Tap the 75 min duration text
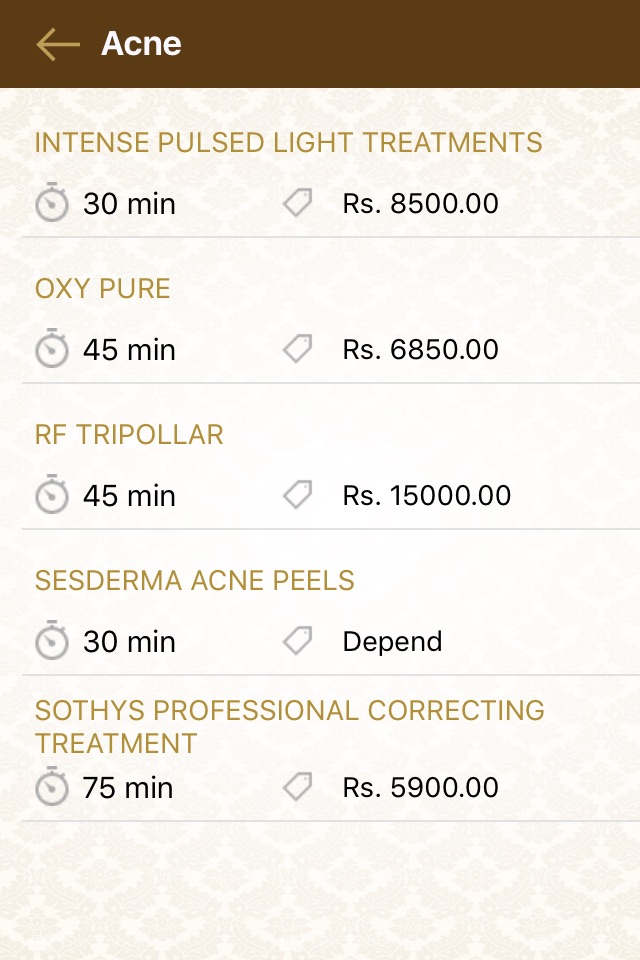640x960 pixels. tap(128, 788)
